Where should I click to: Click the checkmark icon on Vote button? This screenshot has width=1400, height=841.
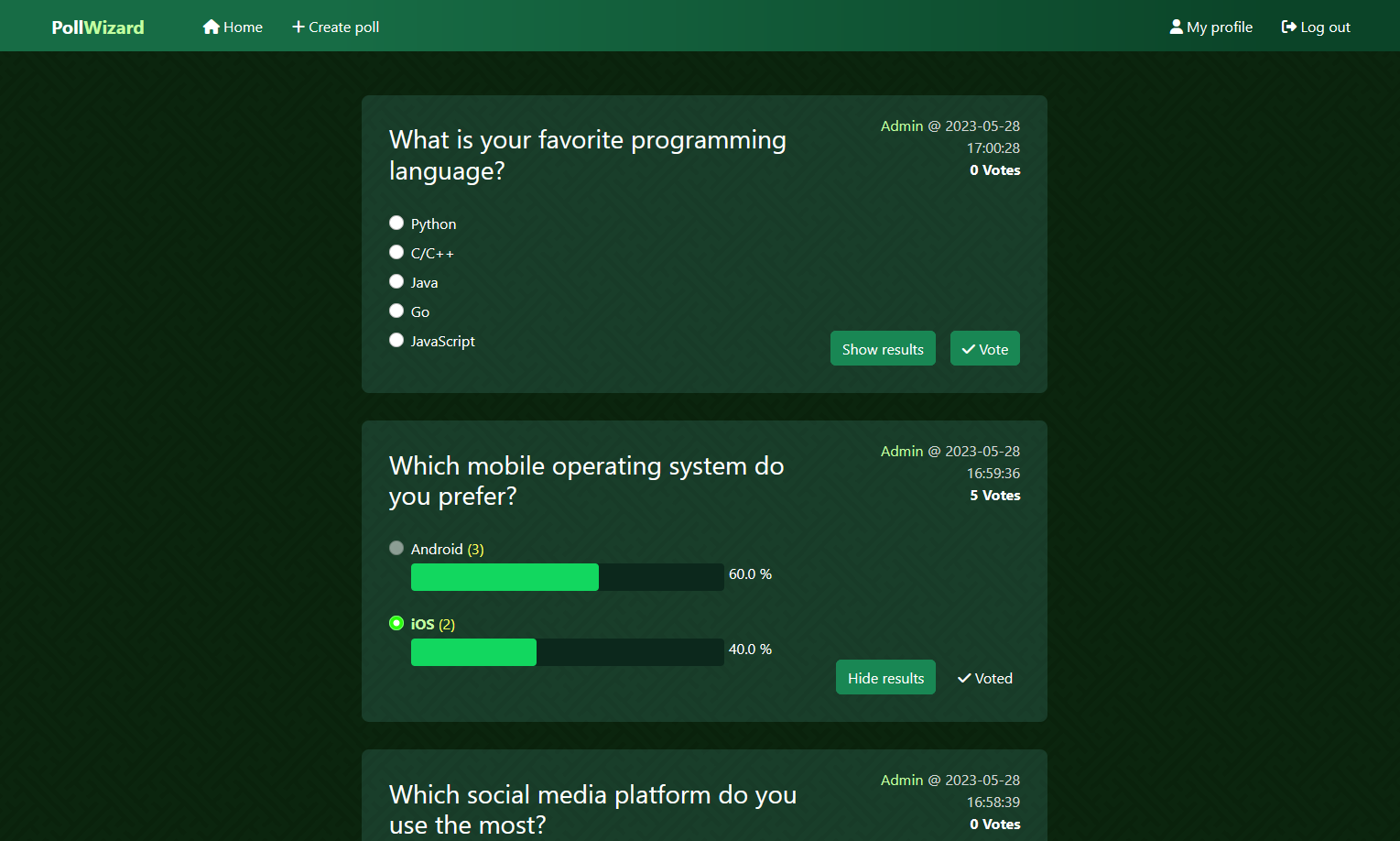[x=968, y=349]
